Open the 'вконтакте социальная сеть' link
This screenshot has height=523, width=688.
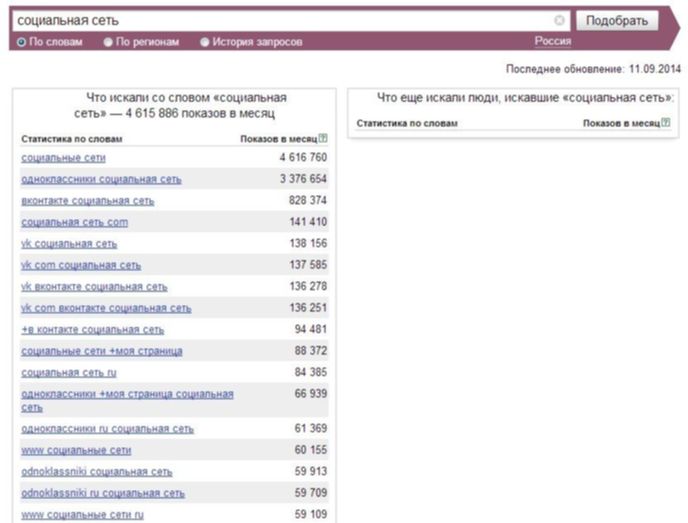88,201
